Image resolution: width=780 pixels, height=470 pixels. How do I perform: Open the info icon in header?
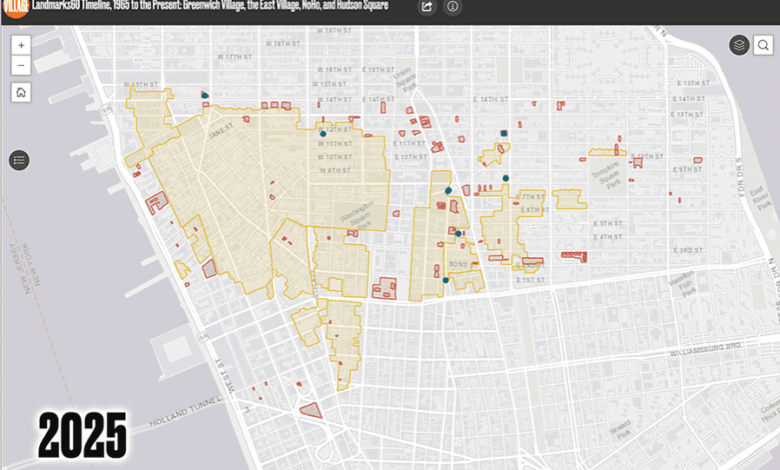(x=453, y=7)
